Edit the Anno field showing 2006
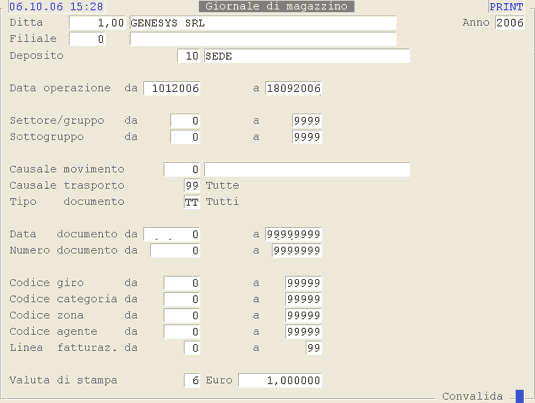 click(510, 23)
